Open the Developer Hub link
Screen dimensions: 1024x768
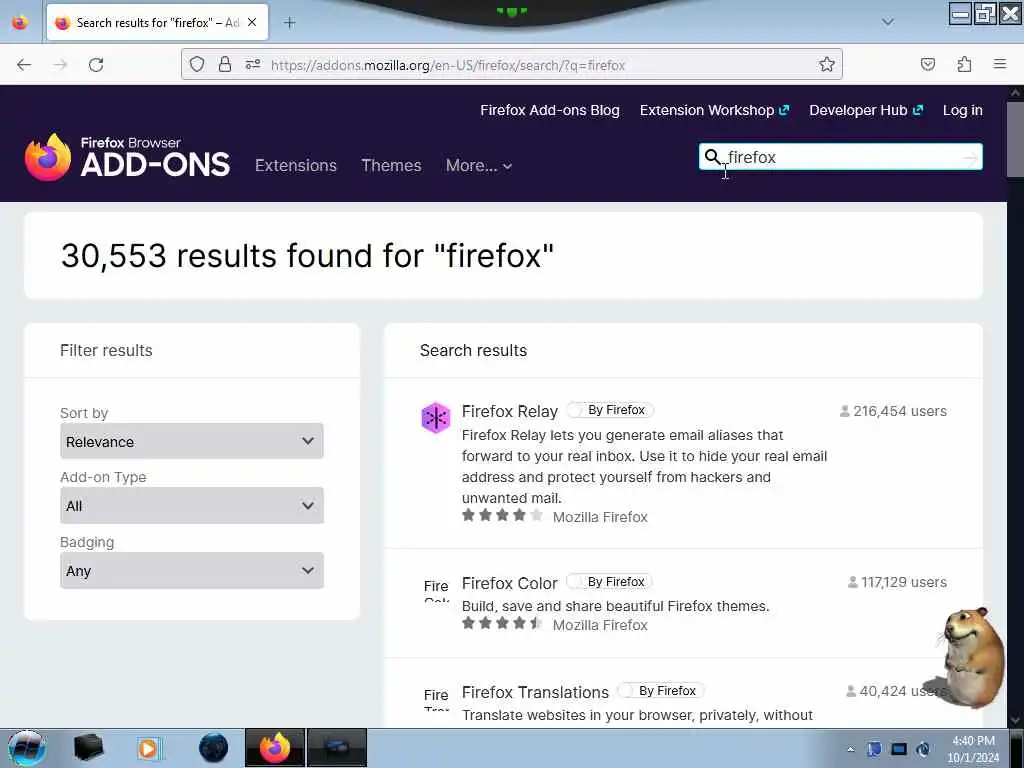[866, 110]
